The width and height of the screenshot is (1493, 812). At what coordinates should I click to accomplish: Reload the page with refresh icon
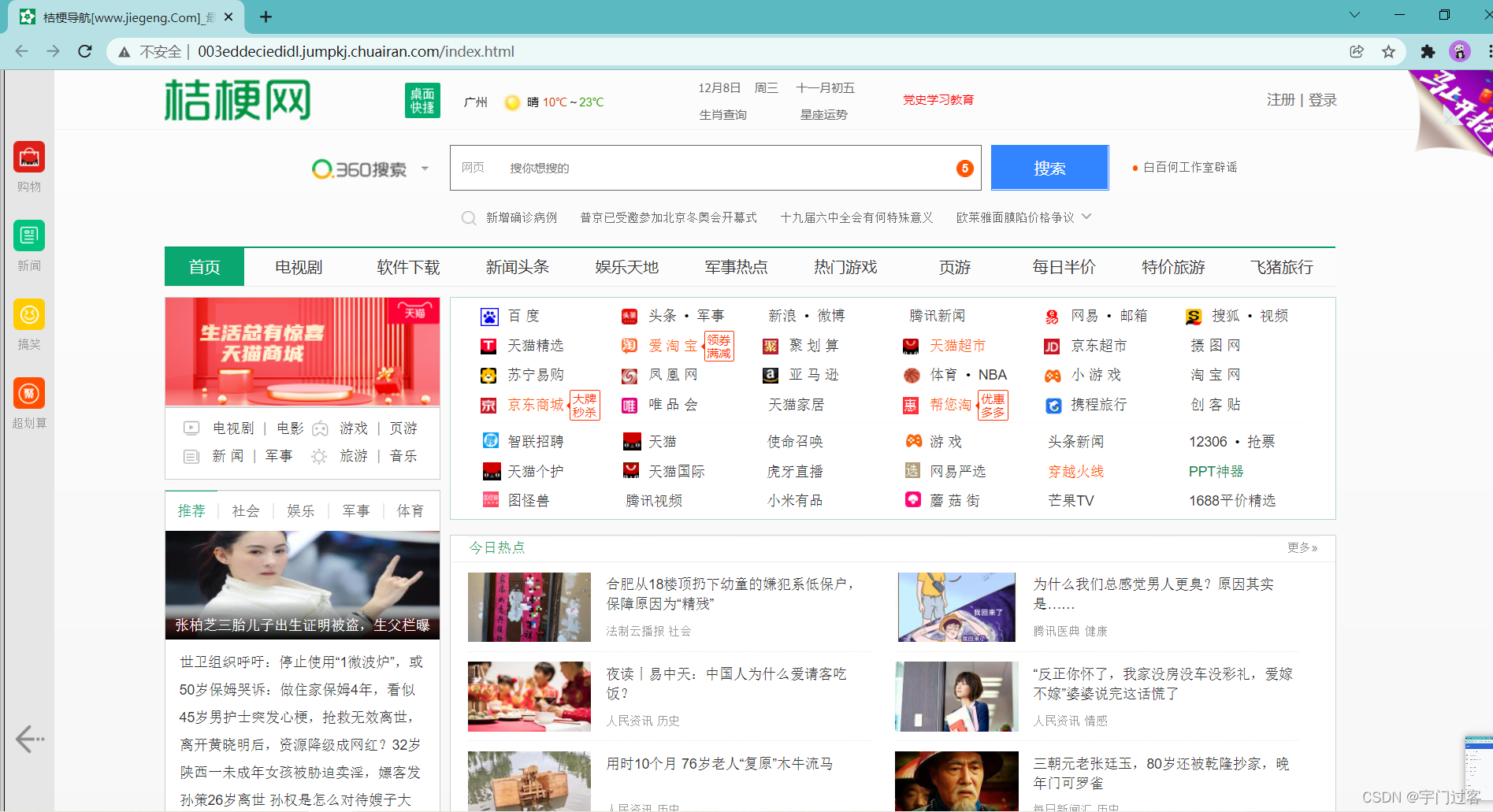[x=85, y=51]
